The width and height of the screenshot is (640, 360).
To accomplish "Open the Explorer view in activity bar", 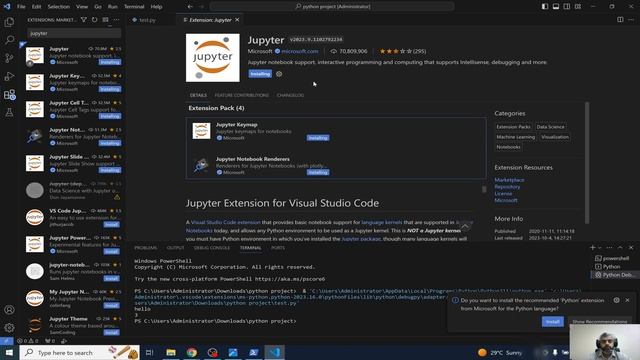I will pos(9,22).
